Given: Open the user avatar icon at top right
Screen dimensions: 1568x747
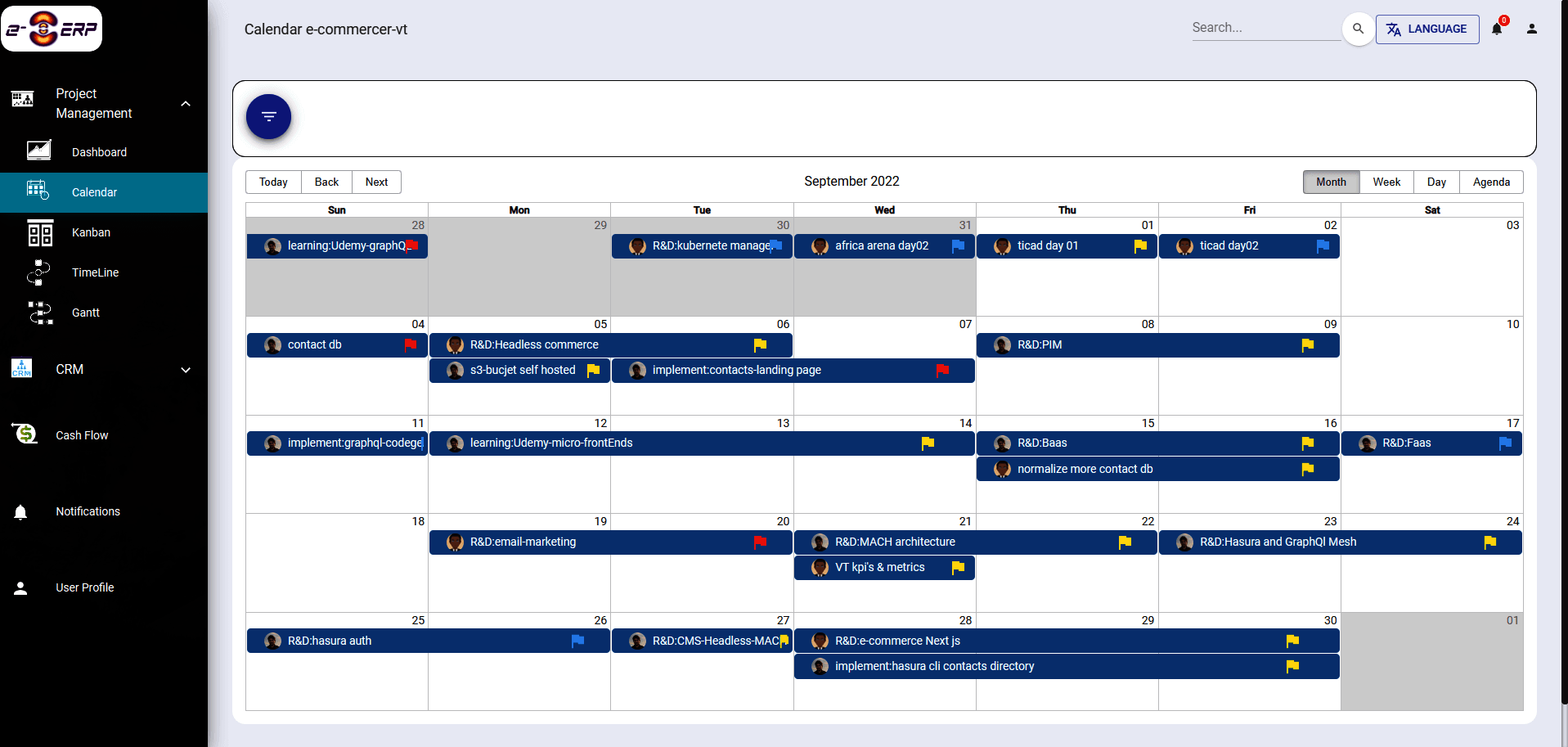Looking at the screenshot, I should (x=1533, y=29).
